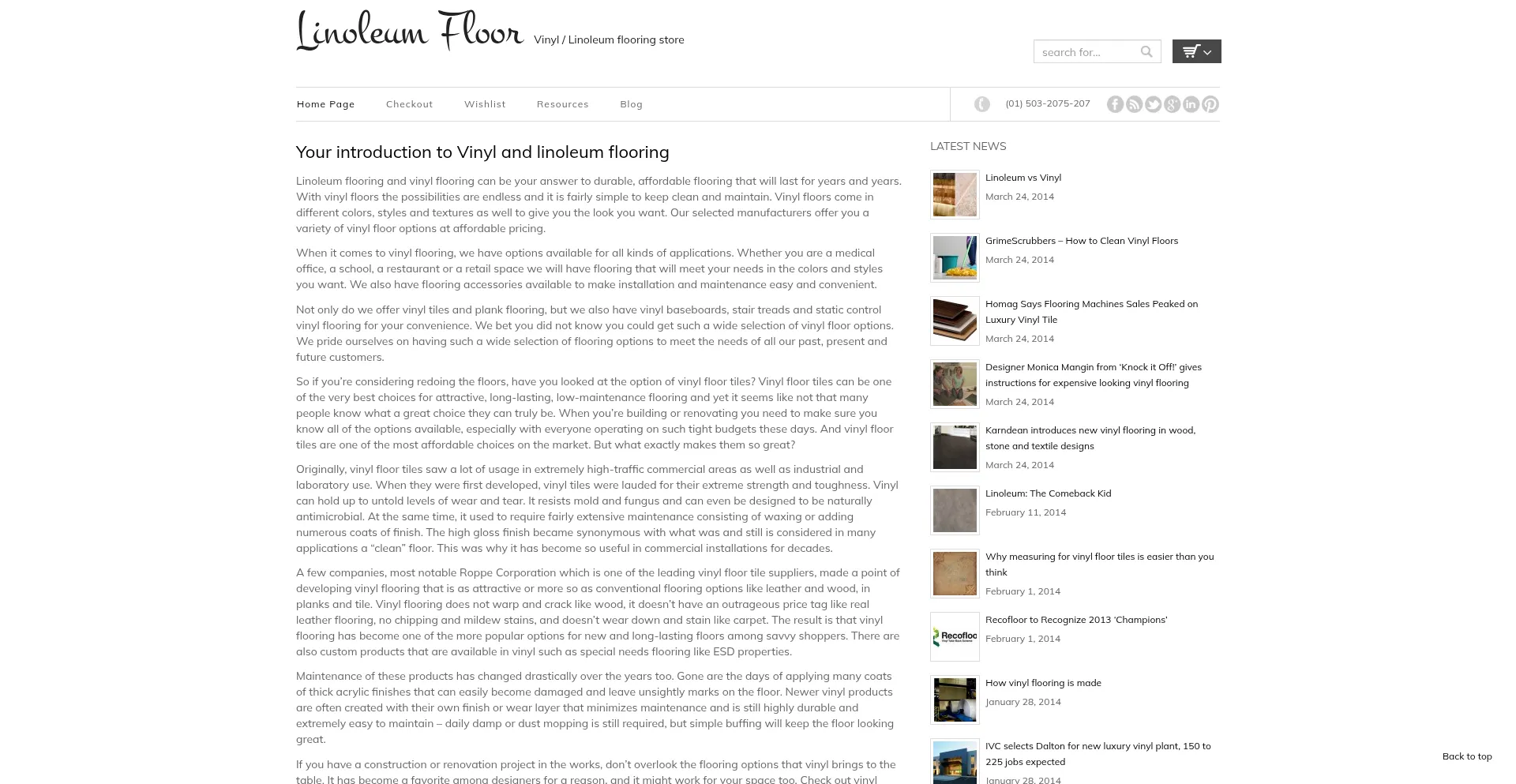
Task: Click the 'LATEST NEWS' sidebar heading
Action: tap(968, 146)
